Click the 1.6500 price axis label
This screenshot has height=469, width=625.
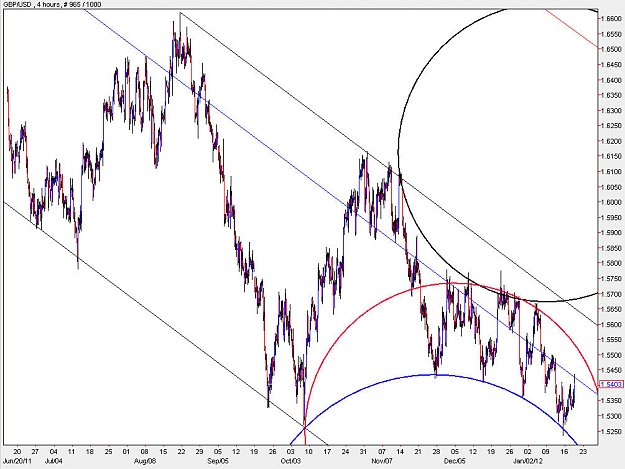click(612, 49)
